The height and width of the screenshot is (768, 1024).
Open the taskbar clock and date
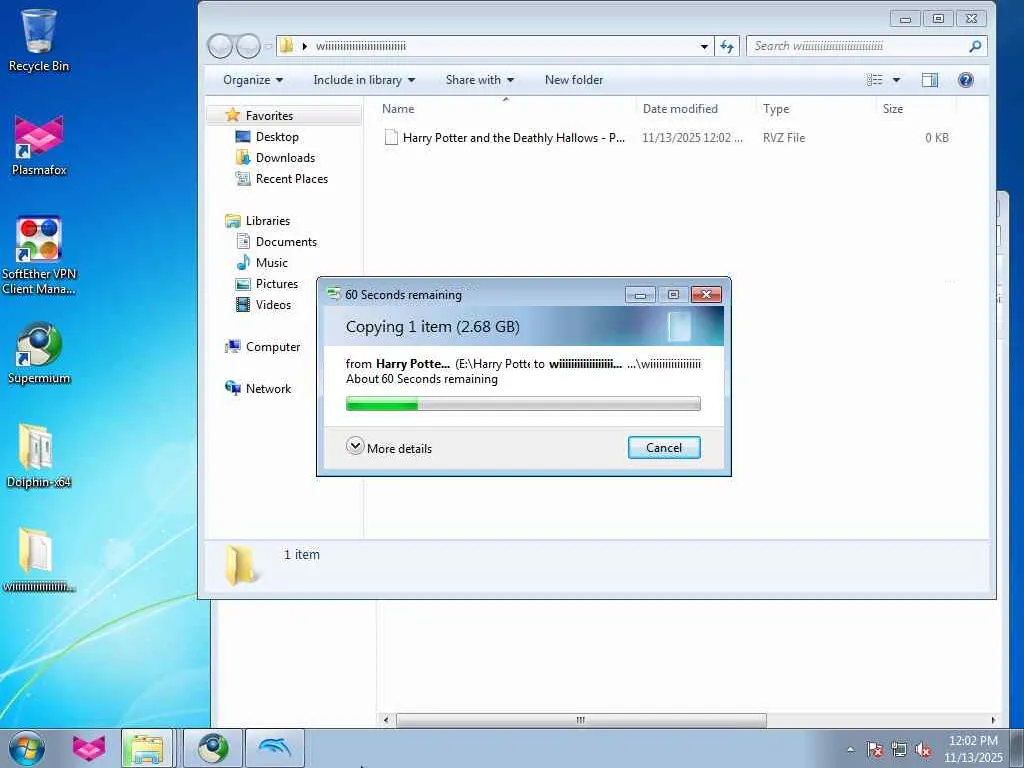(973, 748)
